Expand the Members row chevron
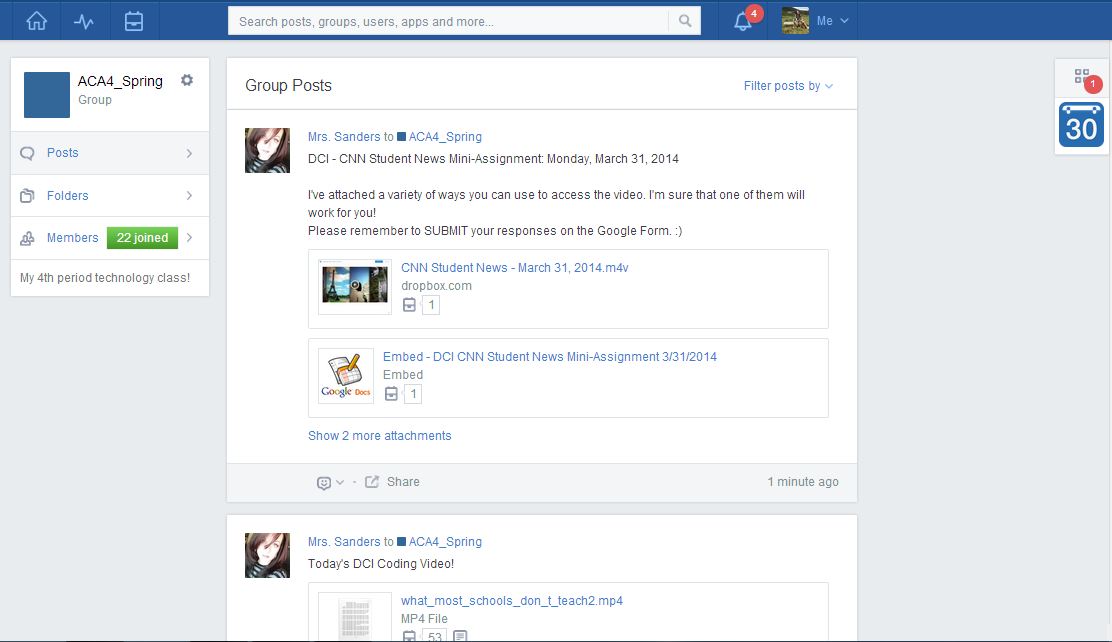Viewport: 1112px width, 642px height. point(189,238)
